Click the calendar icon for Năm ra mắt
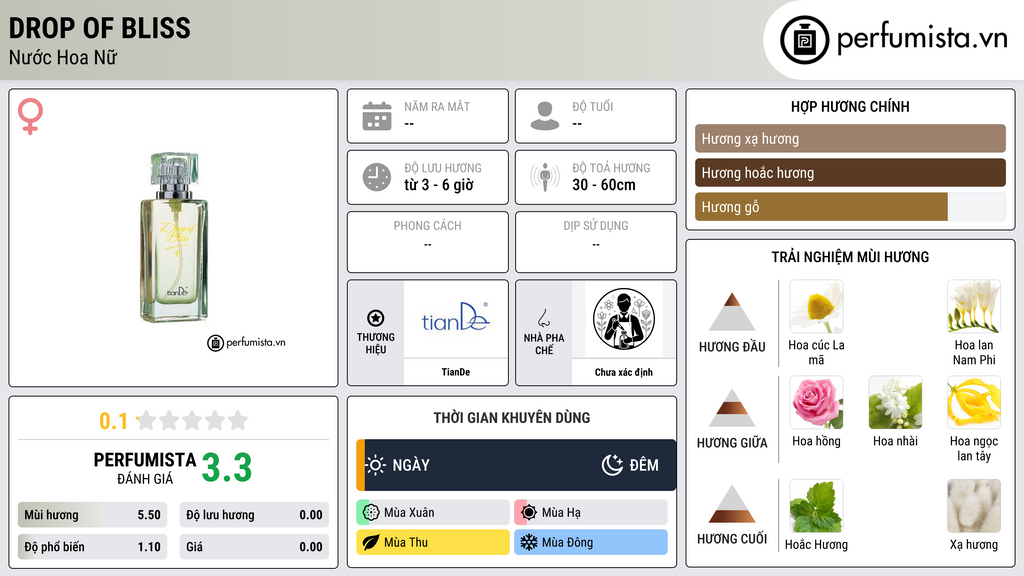This screenshot has height=576, width=1024. [x=377, y=116]
